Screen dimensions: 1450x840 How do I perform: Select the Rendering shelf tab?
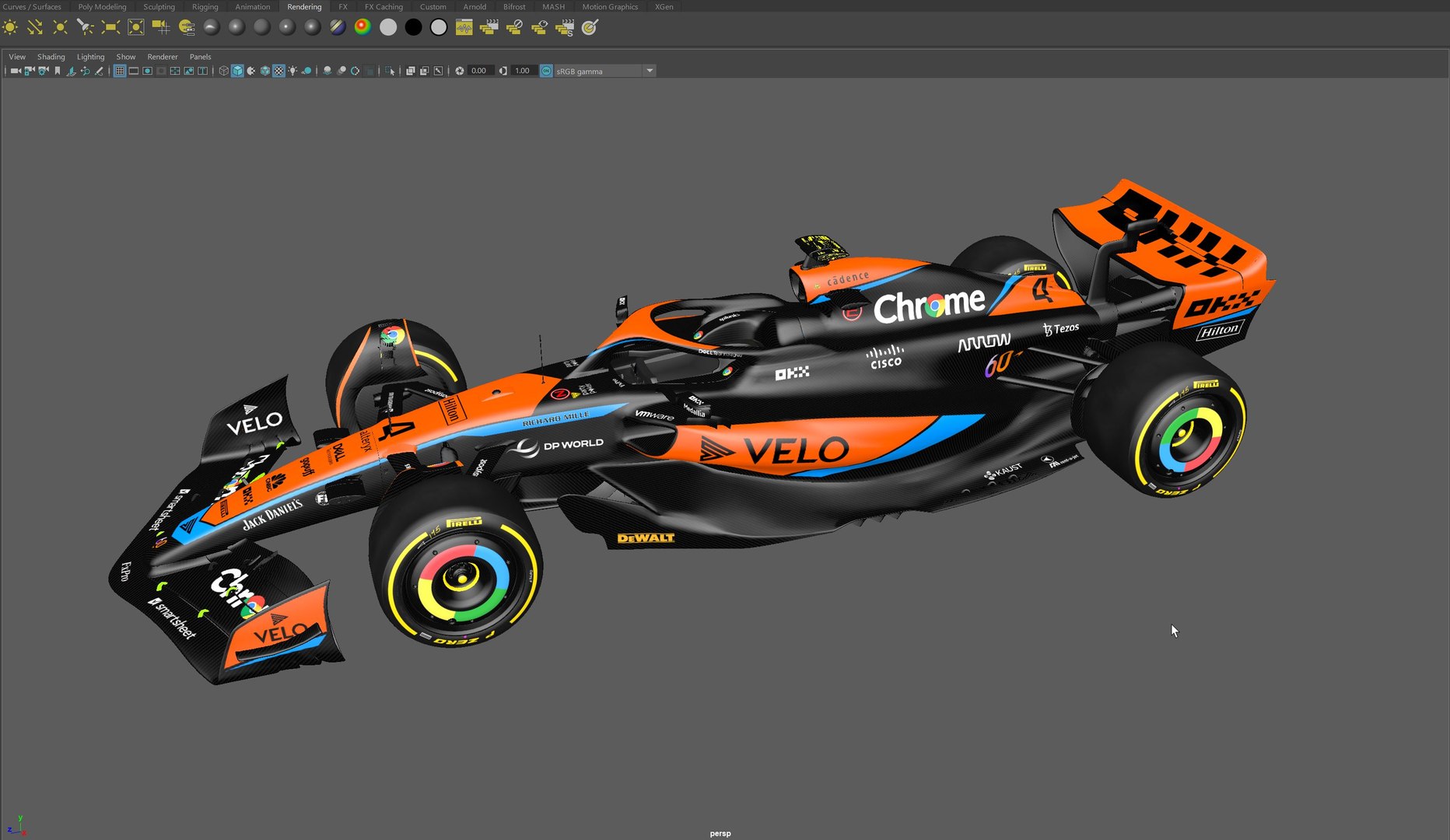(304, 6)
